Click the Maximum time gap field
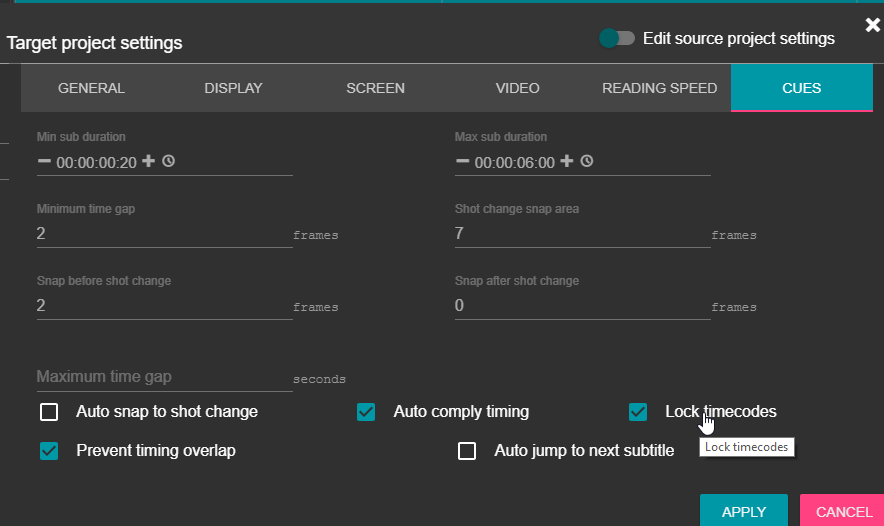Screen dimensions: 884x526 (164, 377)
